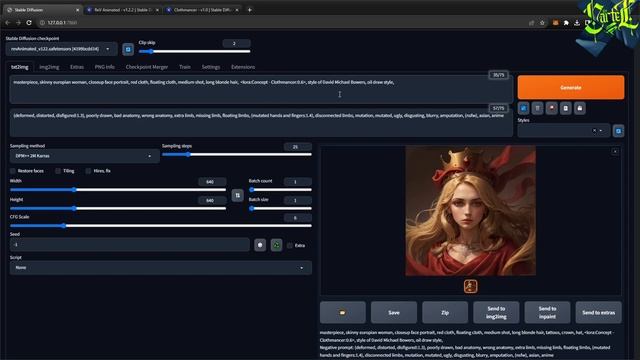Adjust the Height slider
This screenshot has width=640, height=360.
[x=118, y=208]
